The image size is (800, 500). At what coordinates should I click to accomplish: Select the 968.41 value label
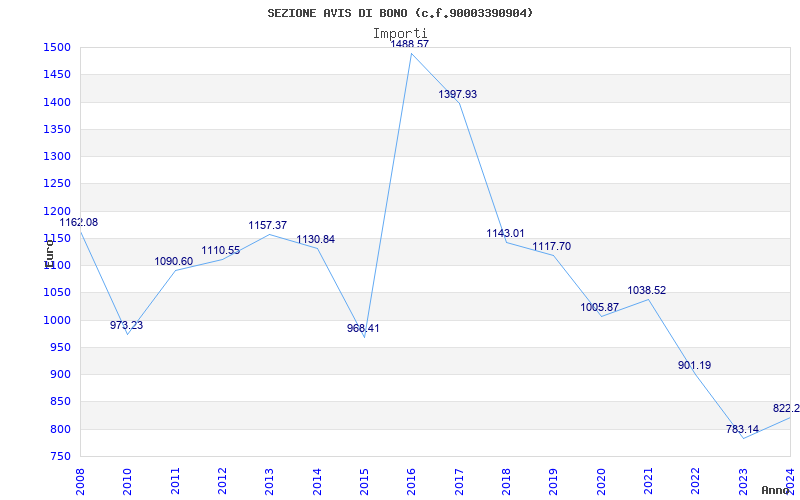tap(363, 328)
